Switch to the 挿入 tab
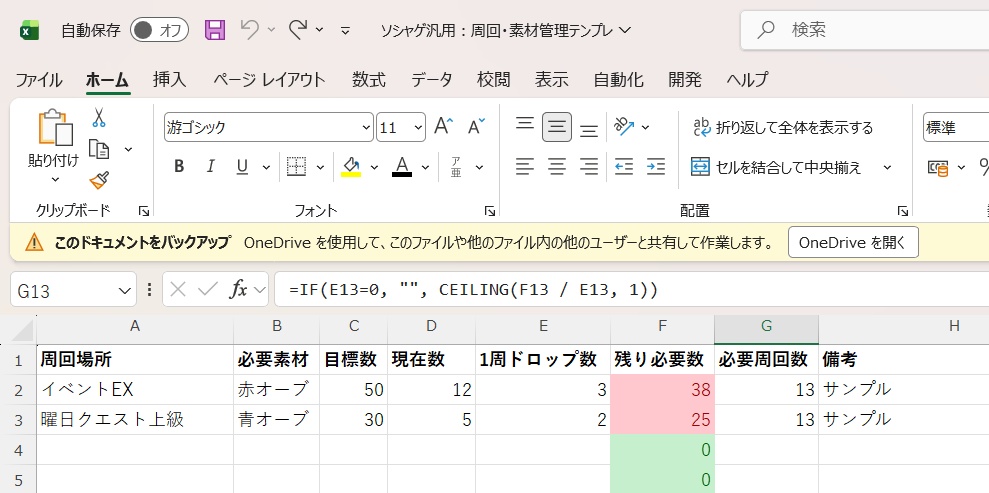This screenshot has height=493, width=989. pos(170,80)
